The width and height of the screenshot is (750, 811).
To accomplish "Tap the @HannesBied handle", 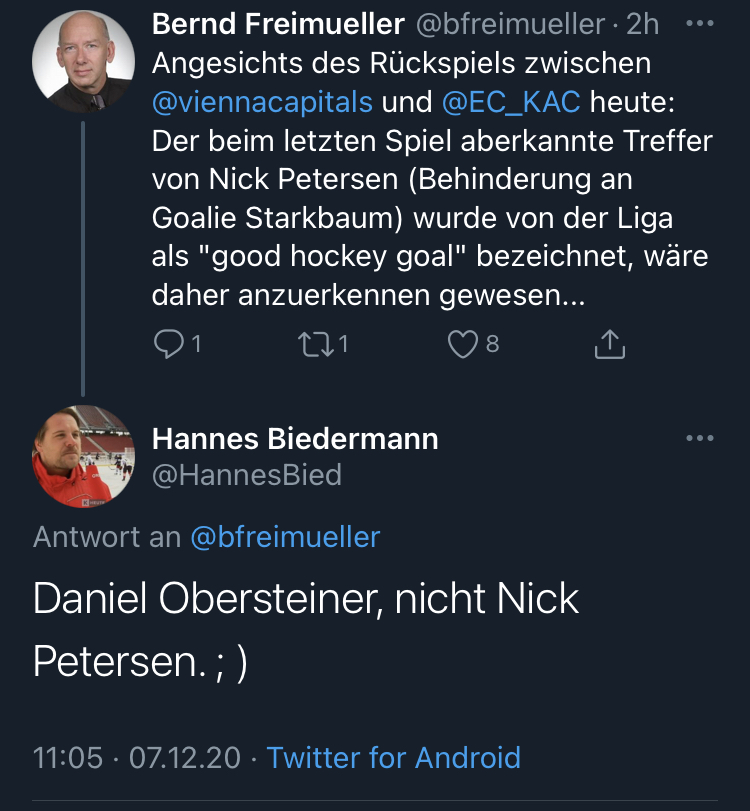I will 246,474.
